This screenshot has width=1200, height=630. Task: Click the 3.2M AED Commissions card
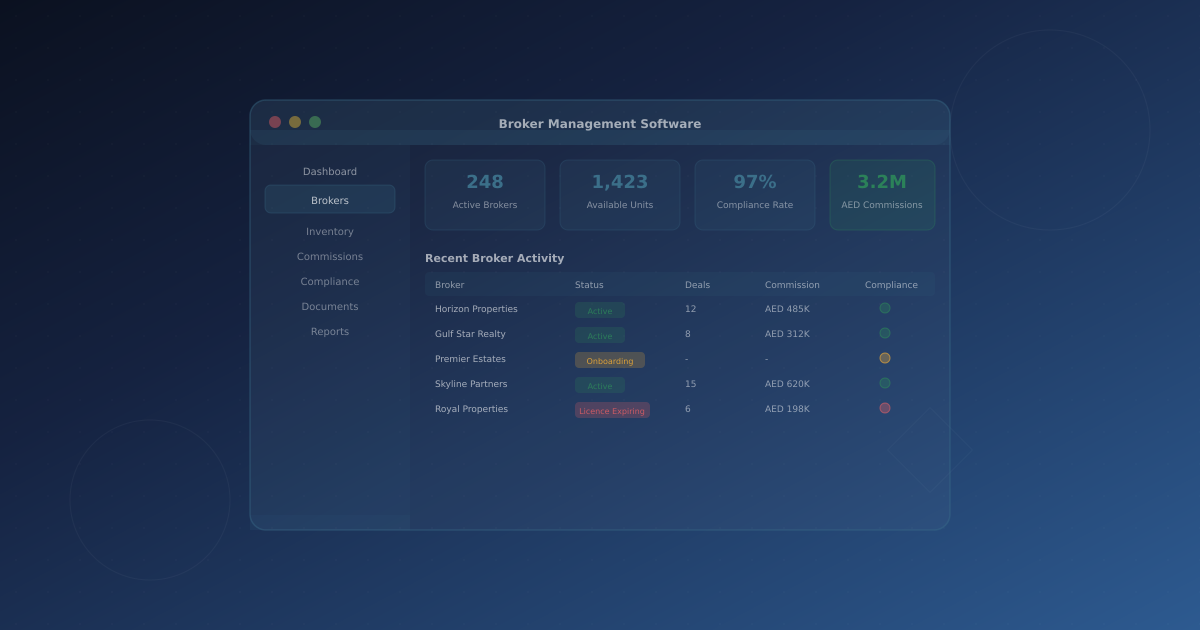click(x=882, y=194)
